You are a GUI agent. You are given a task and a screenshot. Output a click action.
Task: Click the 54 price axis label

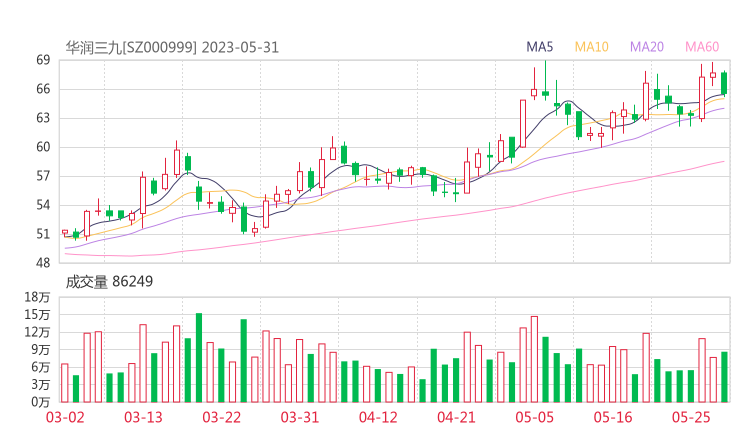43,205
